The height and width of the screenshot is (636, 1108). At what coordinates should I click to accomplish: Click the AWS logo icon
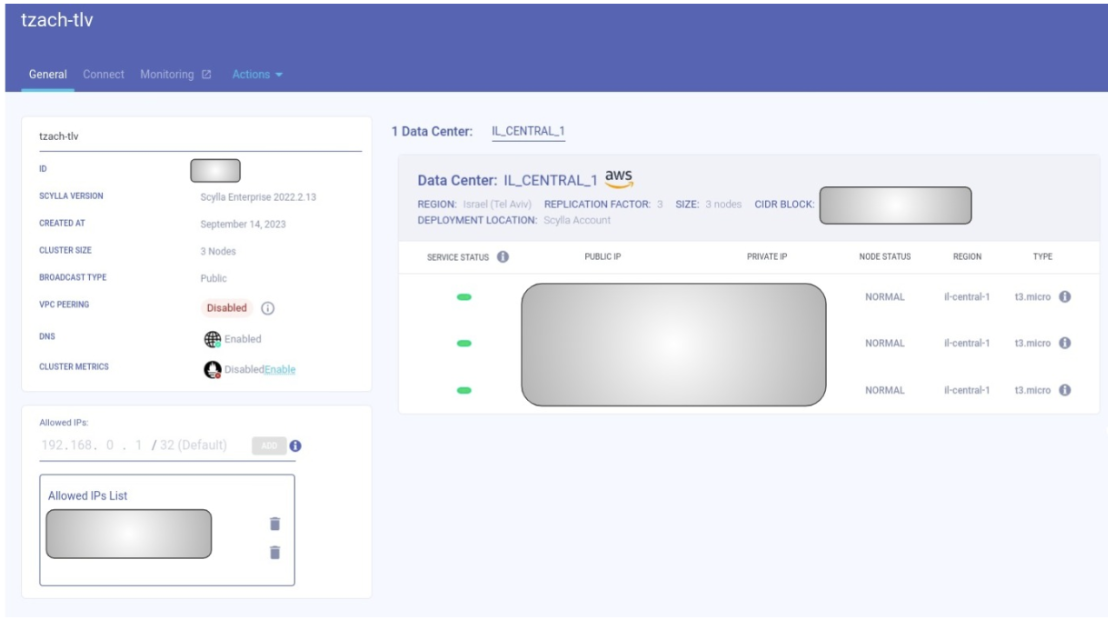(619, 179)
